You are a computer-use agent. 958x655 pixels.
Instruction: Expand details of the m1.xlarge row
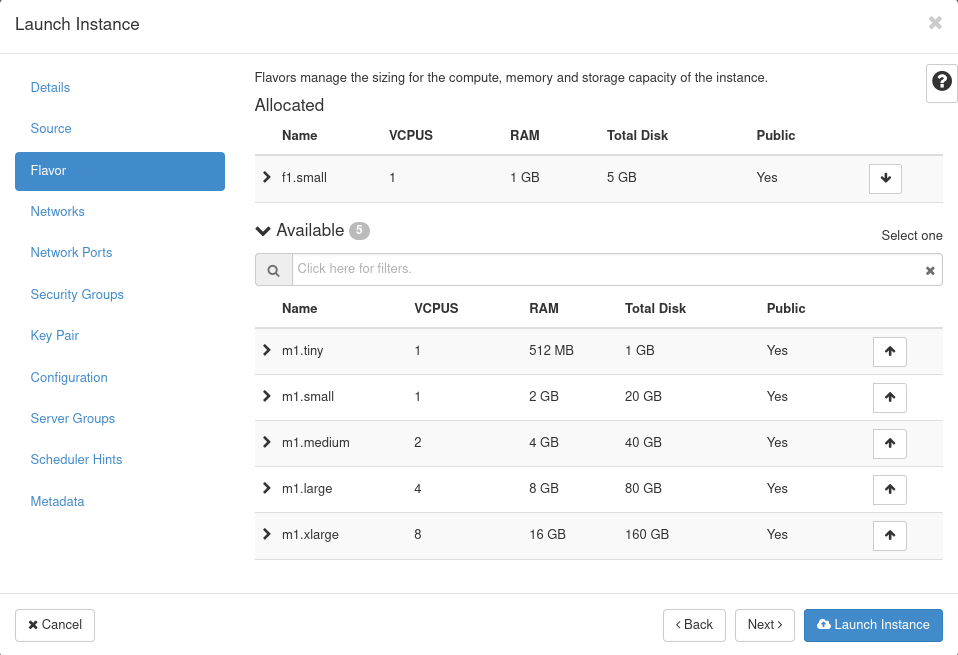(x=266, y=534)
